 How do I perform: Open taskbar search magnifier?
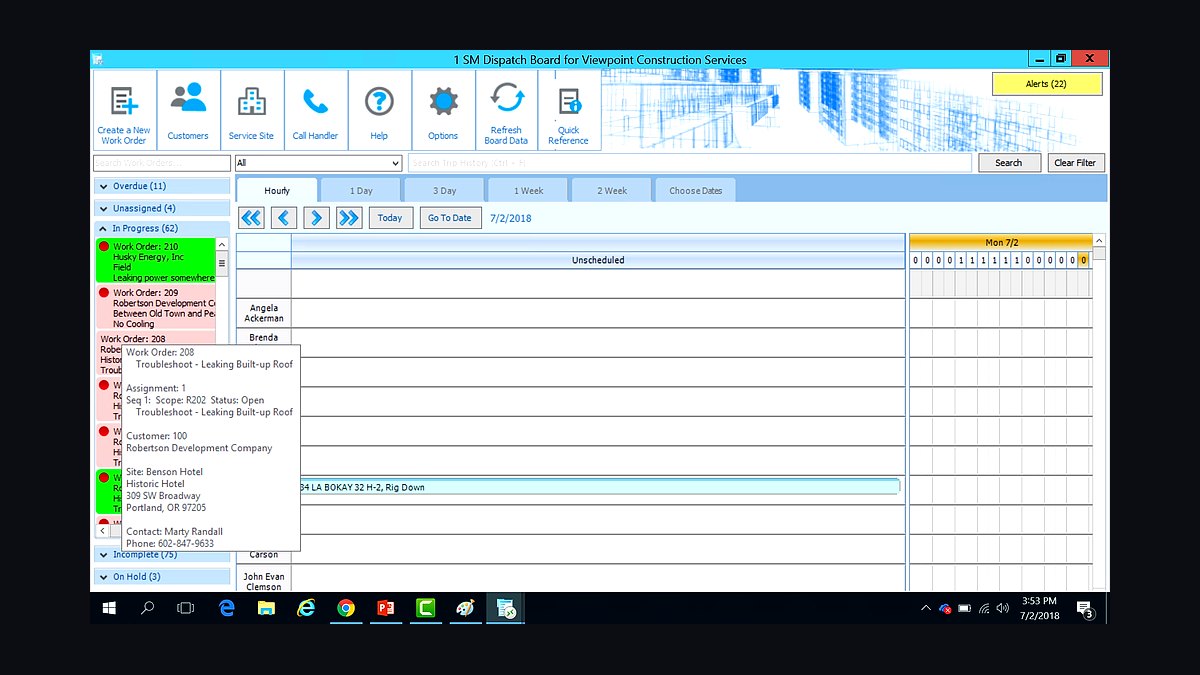pos(147,608)
